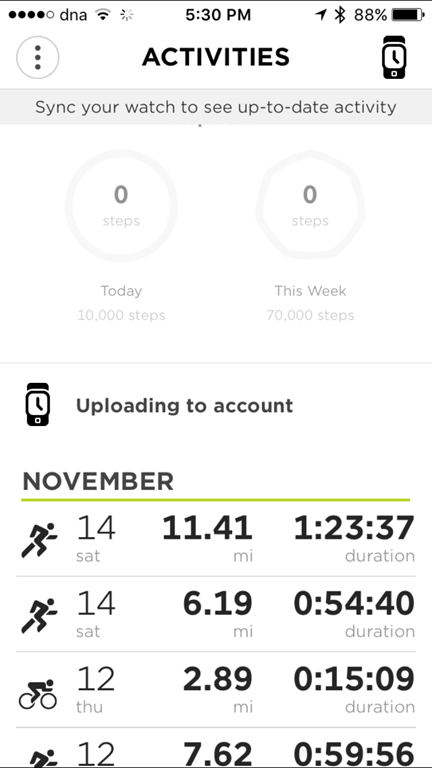
Task: Open the Nov 14 run with duration 1:23:37
Action: click(216, 540)
